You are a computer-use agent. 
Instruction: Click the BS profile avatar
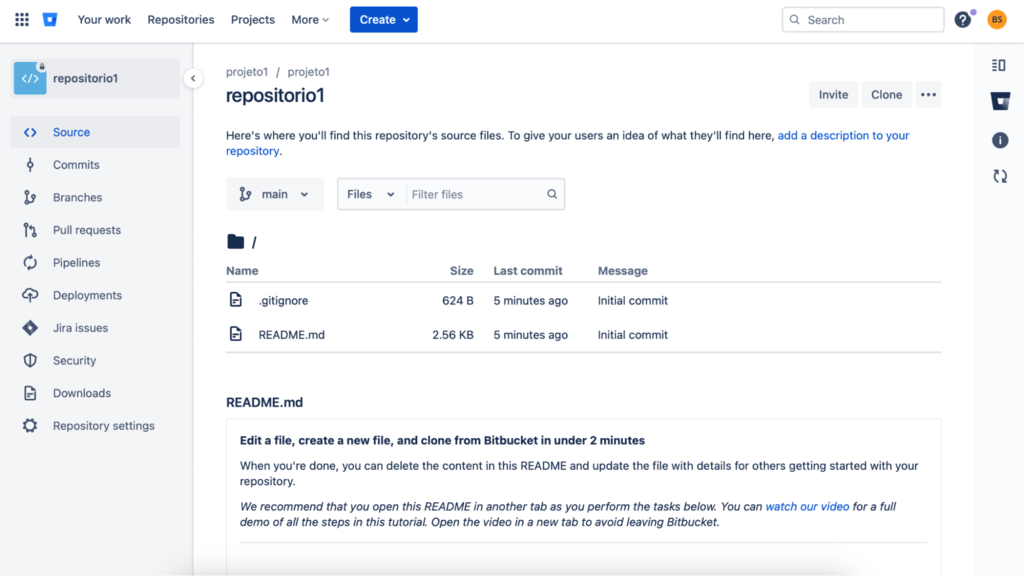[996, 18]
